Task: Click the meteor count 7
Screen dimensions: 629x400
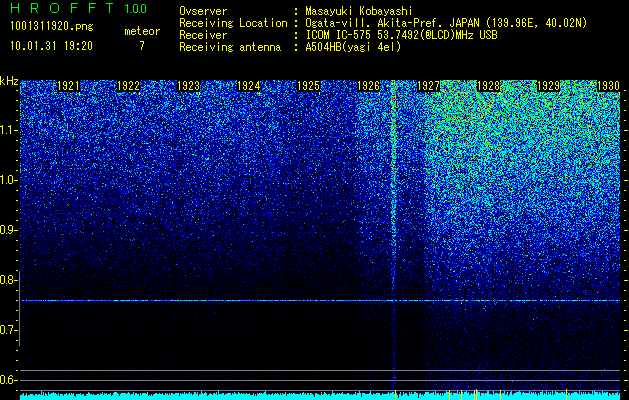Action: [142, 46]
